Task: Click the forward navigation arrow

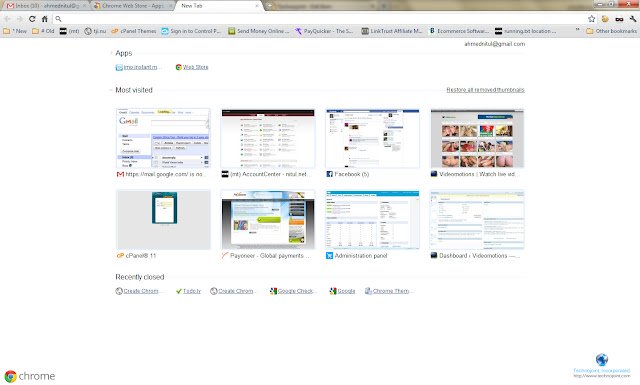Action: [20, 19]
